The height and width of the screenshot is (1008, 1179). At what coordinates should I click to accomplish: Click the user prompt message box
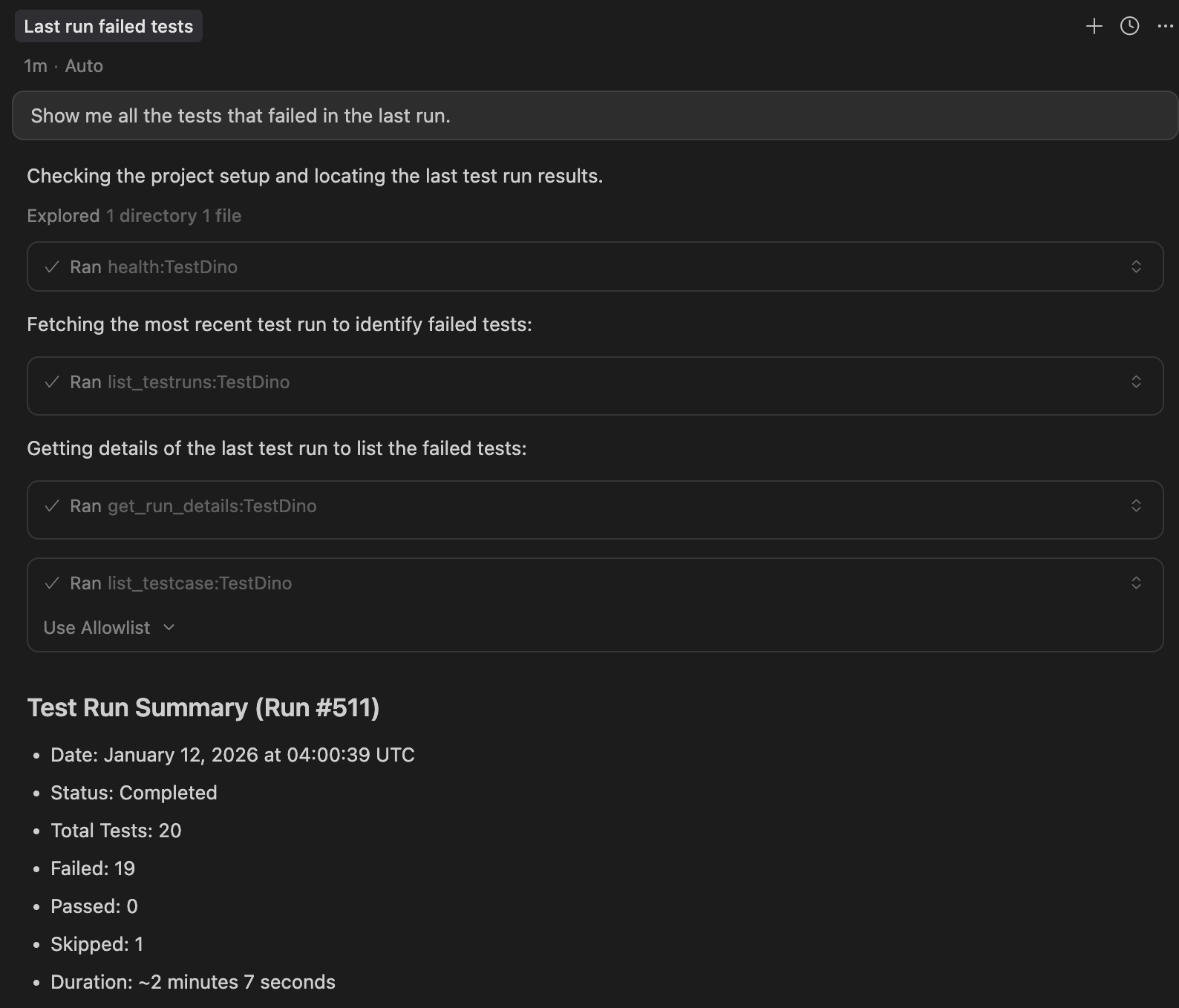click(x=594, y=116)
